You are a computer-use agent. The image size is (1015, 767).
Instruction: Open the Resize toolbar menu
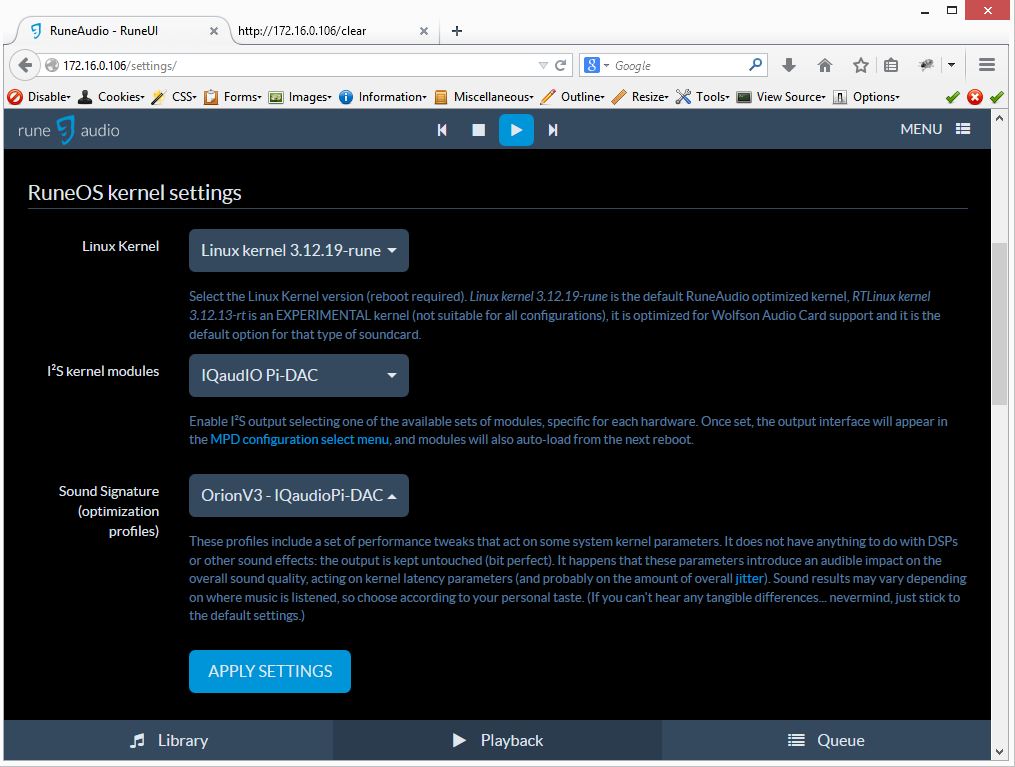pos(640,97)
